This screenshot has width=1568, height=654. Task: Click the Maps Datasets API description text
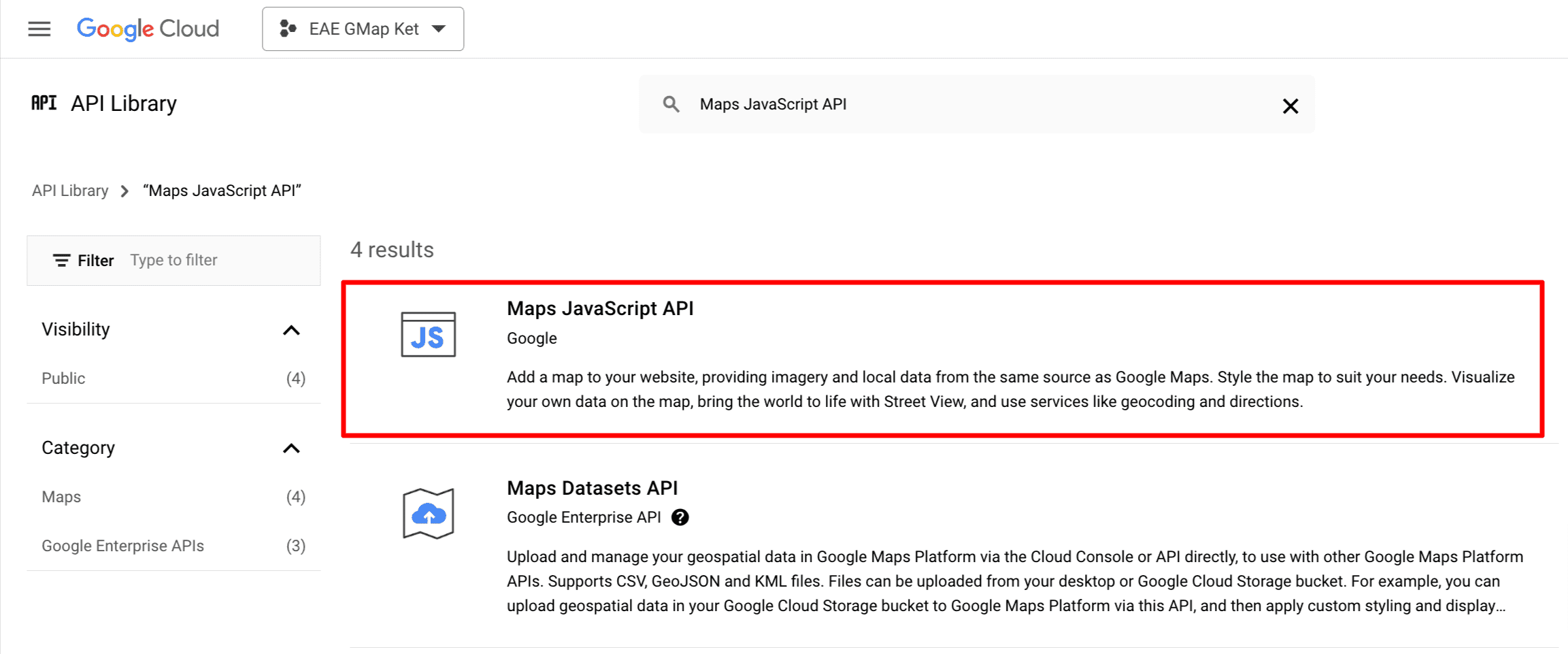[1015, 581]
